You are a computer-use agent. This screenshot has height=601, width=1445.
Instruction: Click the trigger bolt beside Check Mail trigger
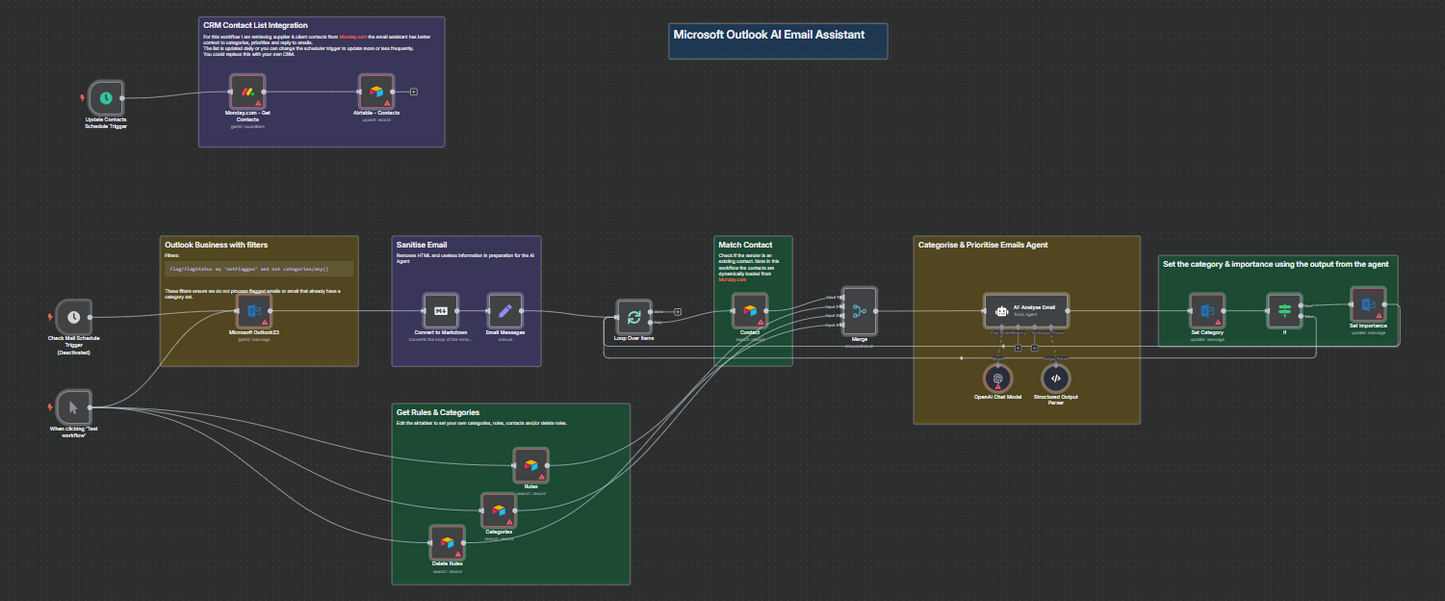pyautogui.click(x=51, y=317)
